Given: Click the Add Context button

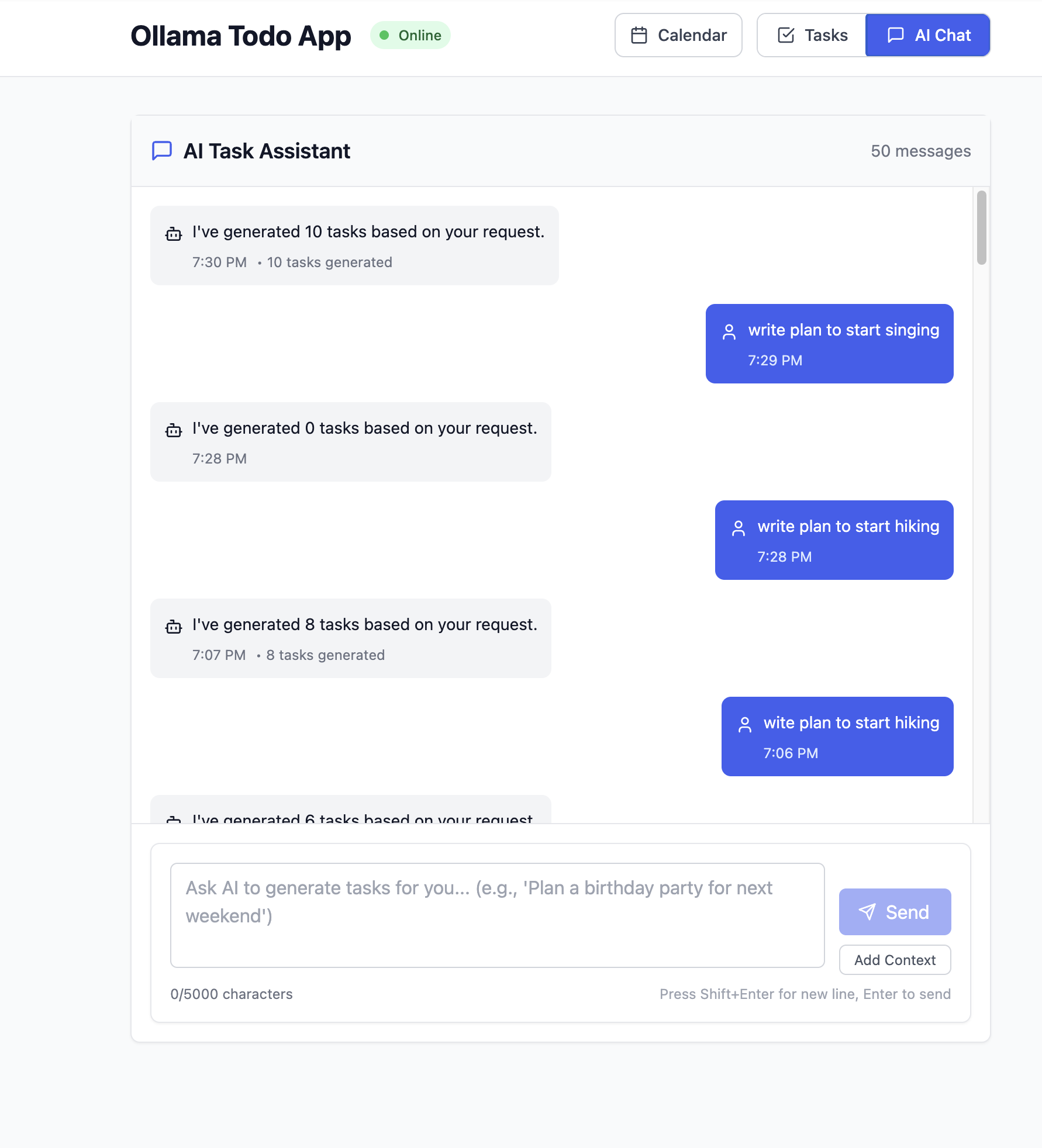Looking at the screenshot, I should point(895,960).
